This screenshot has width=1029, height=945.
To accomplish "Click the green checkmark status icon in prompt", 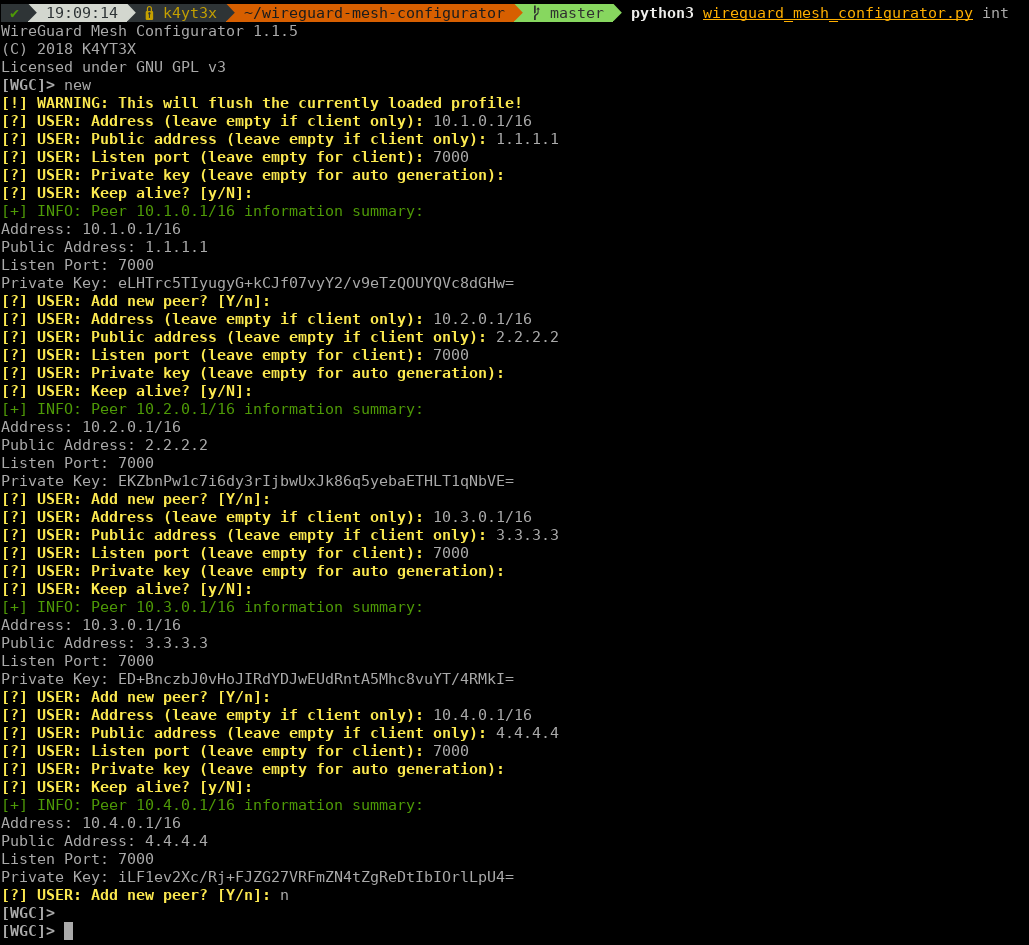I will pyautogui.click(x=14, y=13).
